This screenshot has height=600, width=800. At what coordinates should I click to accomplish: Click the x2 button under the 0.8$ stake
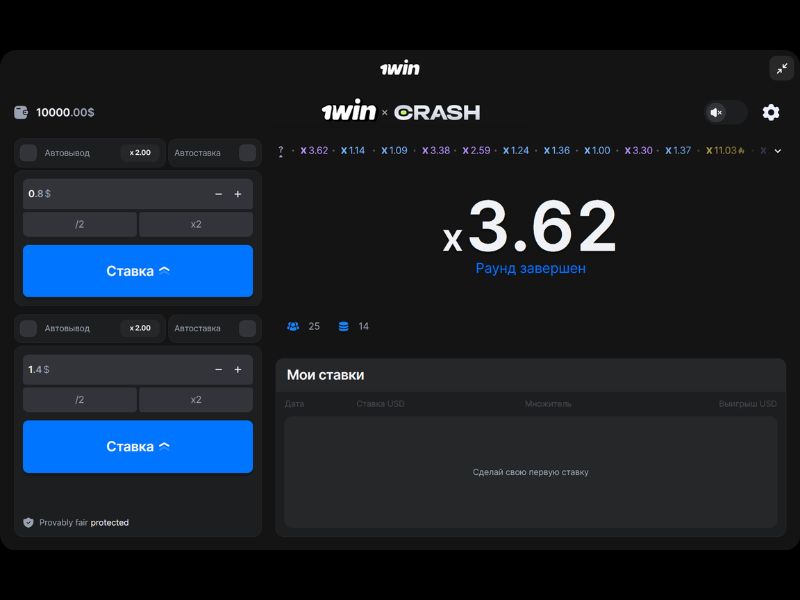(x=196, y=224)
